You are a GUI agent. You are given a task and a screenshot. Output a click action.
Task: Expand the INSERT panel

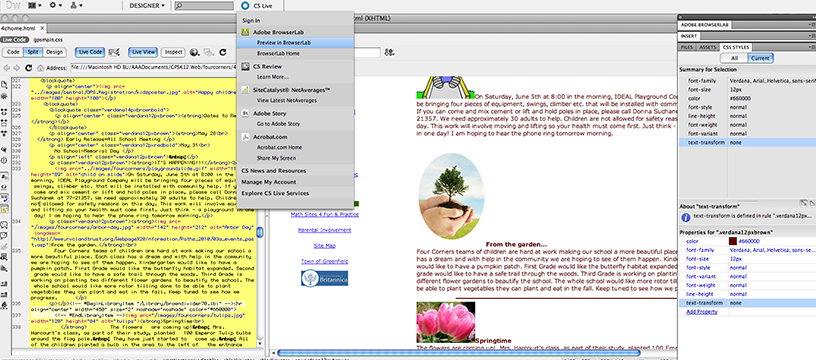[x=689, y=36]
